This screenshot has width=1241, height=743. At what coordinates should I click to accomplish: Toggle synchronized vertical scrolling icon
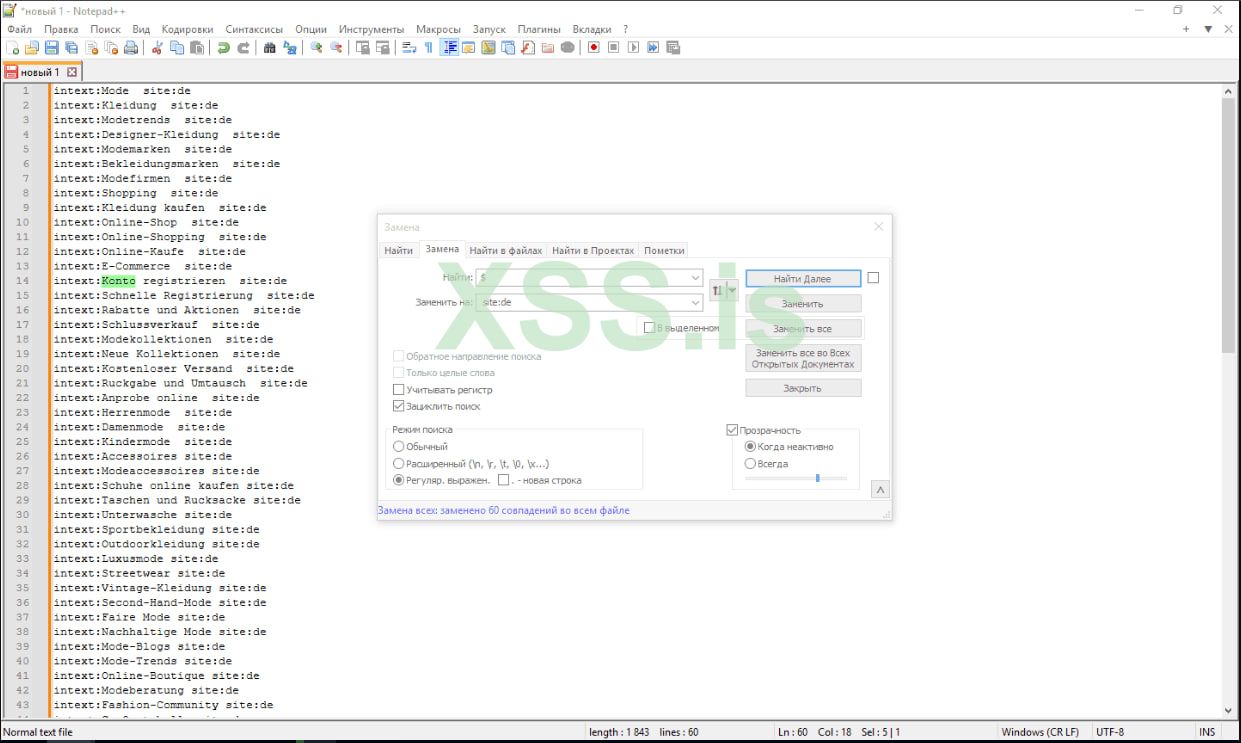click(362, 47)
